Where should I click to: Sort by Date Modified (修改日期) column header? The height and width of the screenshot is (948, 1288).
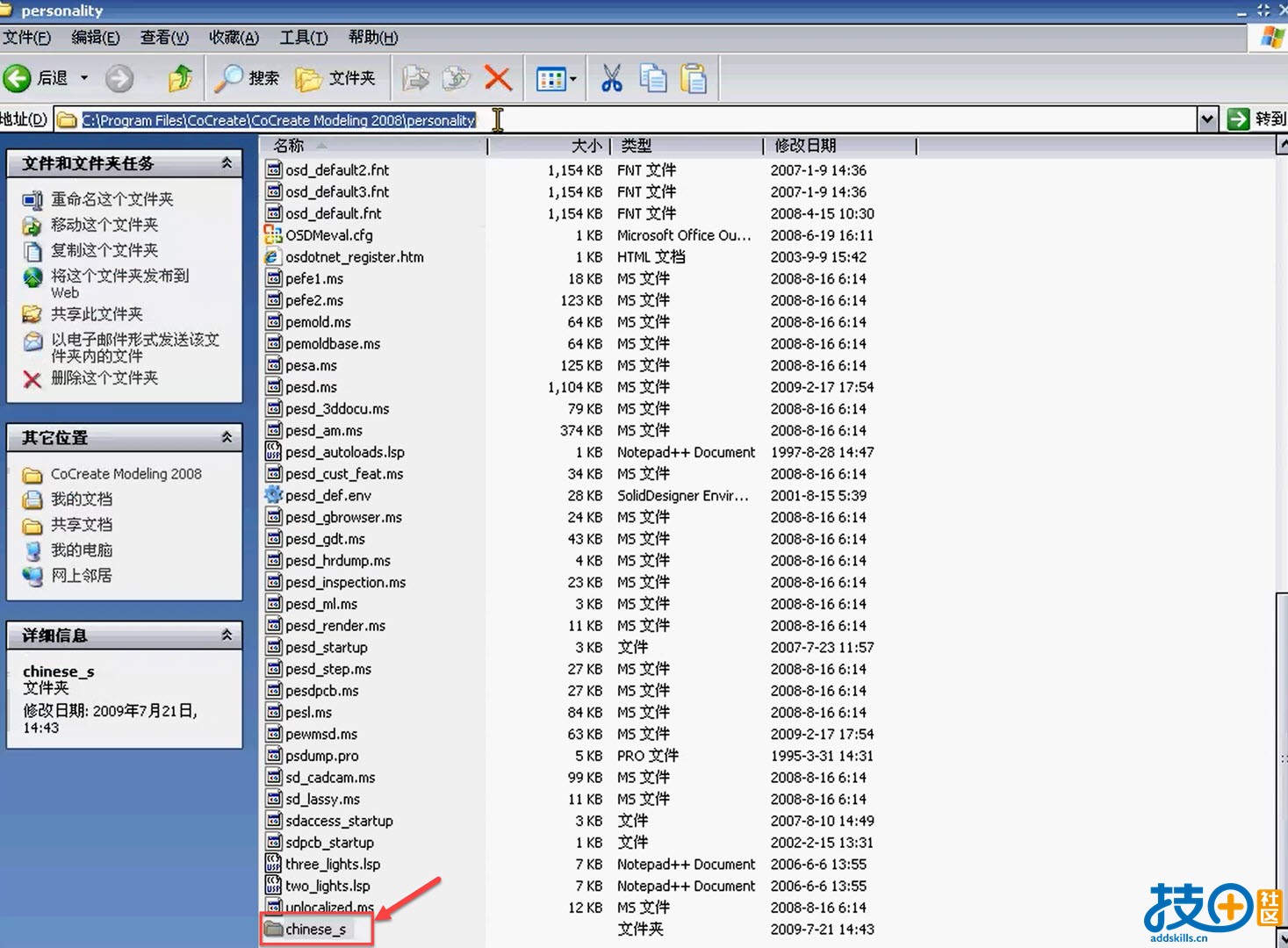[840, 146]
